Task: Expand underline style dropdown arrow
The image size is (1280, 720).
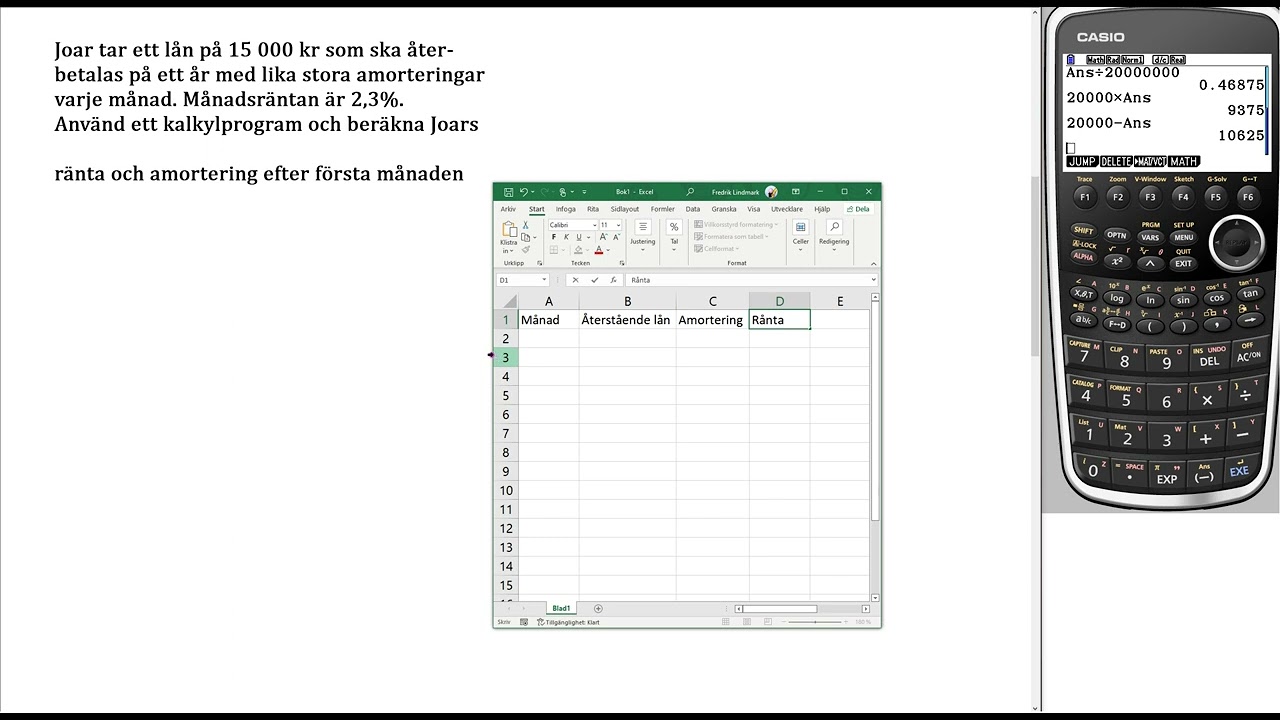Action: click(x=588, y=237)
